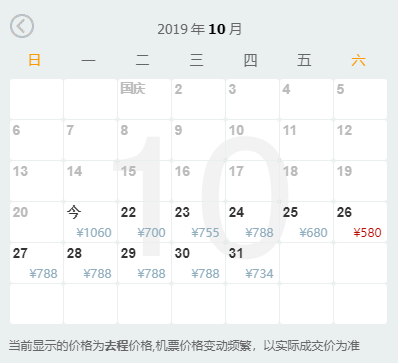This screenshot has height=363, width=398.
Task: Click the price disclaimer note text
Action: tap(184, 346)
